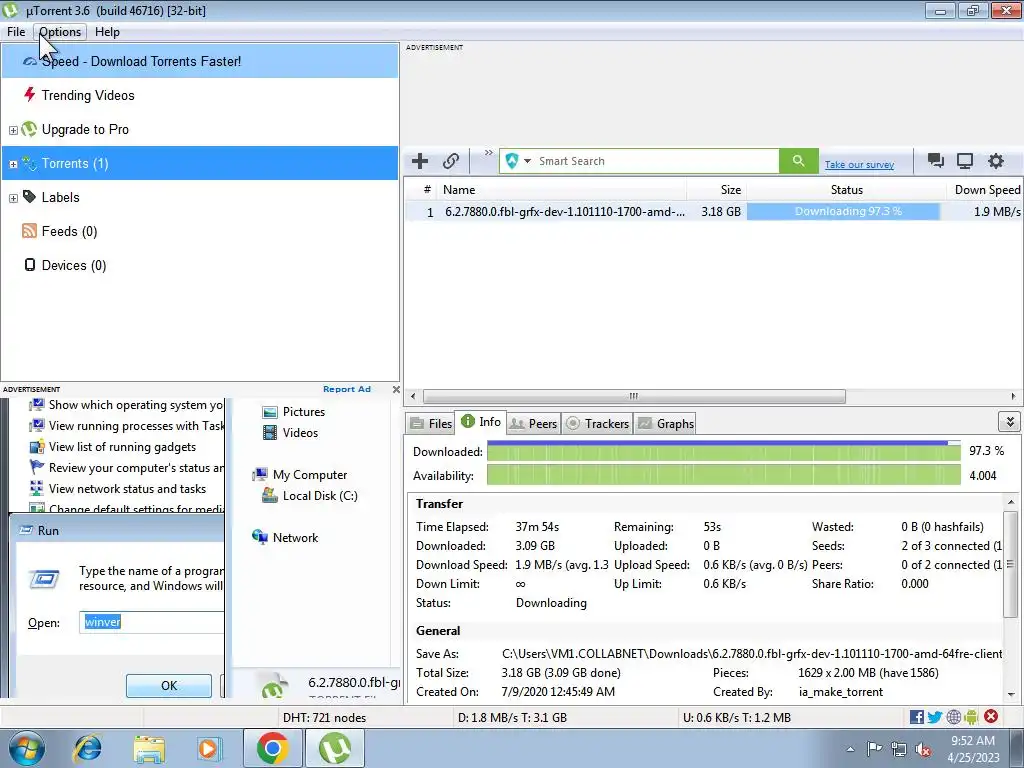Switch to the Files tab

pyautogui.click(x=430, y=423)
